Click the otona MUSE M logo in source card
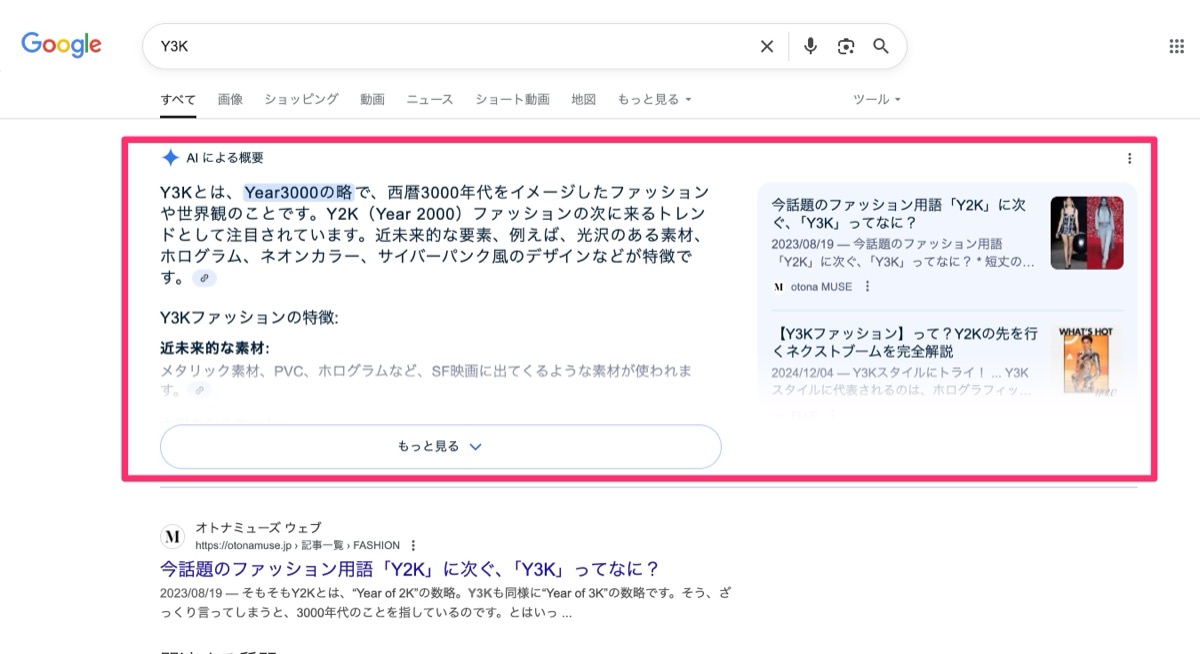Image resolution: width=1200 pixels, height=654 pixels. coord(778,286)
